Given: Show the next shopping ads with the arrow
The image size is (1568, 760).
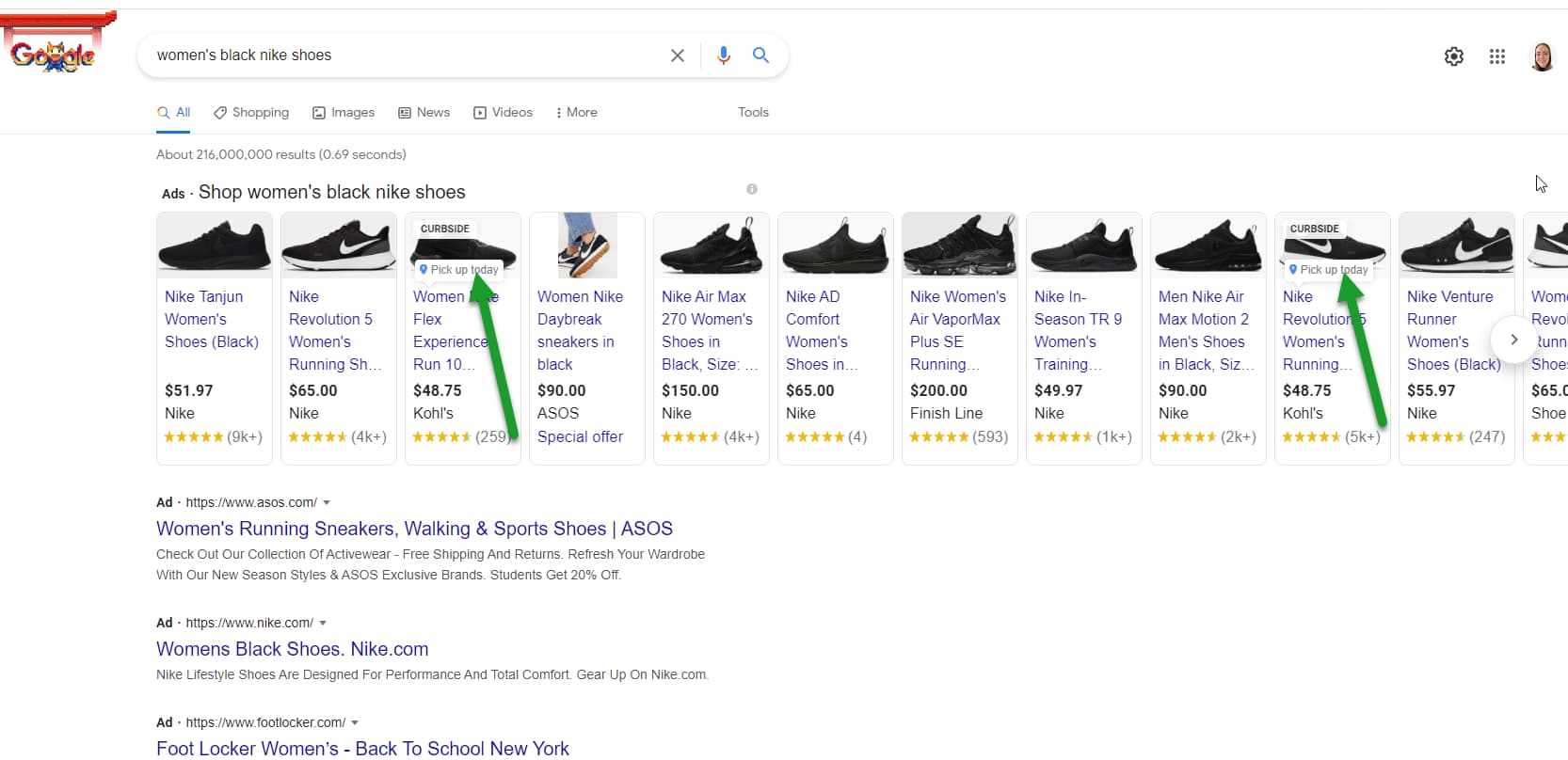Looking at the screenshot, I should 1513,340.
